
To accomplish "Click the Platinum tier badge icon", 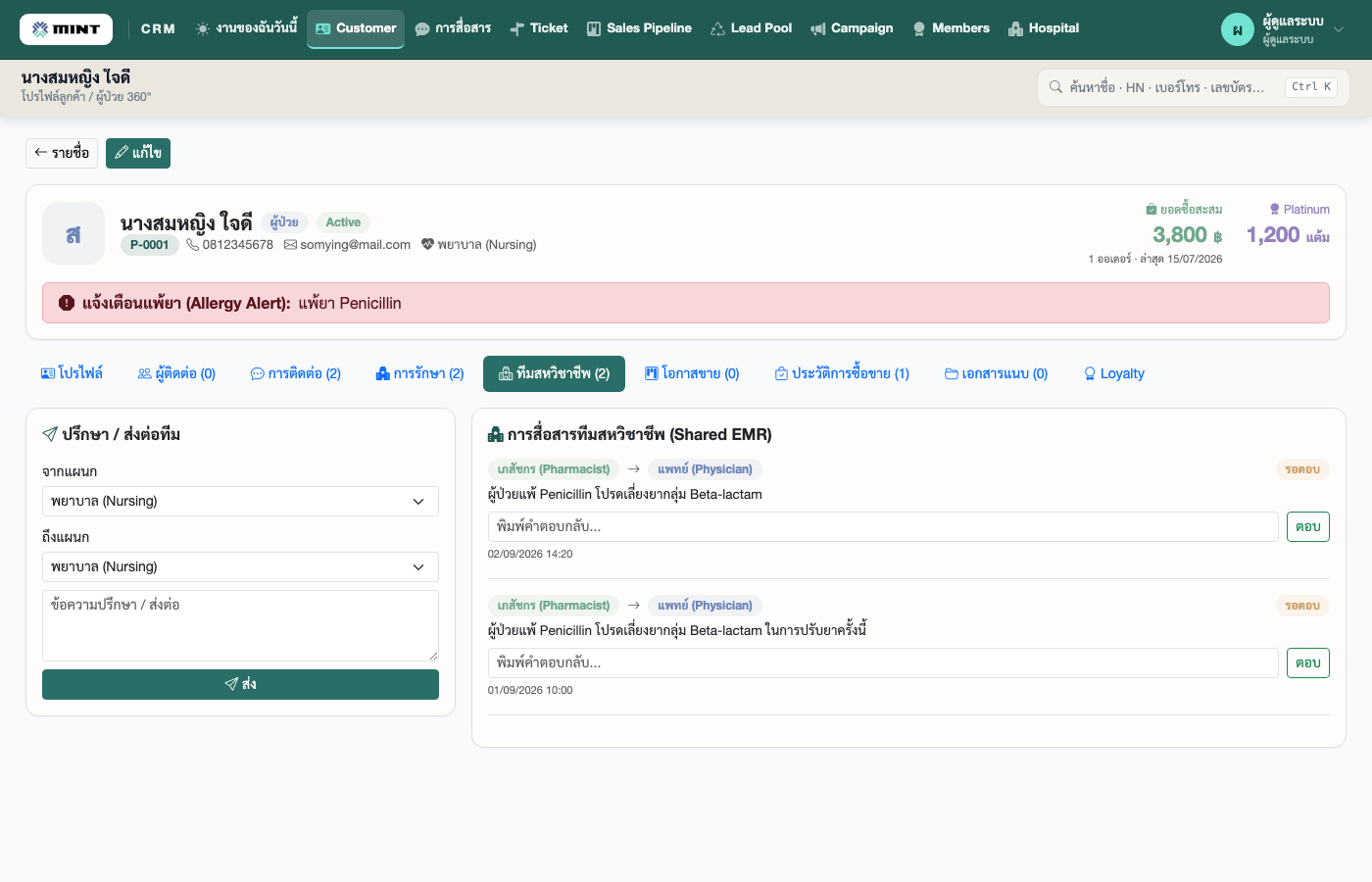I will 1274,209.
